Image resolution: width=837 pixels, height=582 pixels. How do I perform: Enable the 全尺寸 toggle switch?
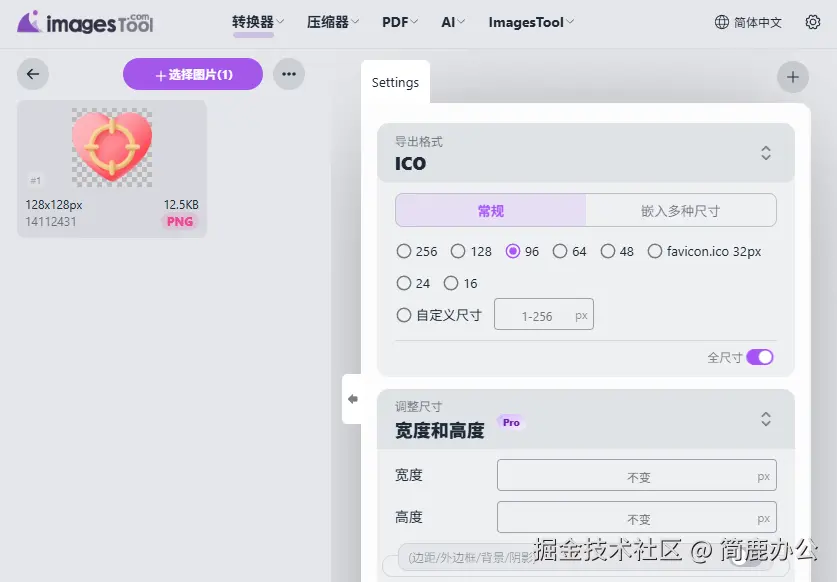759,357
